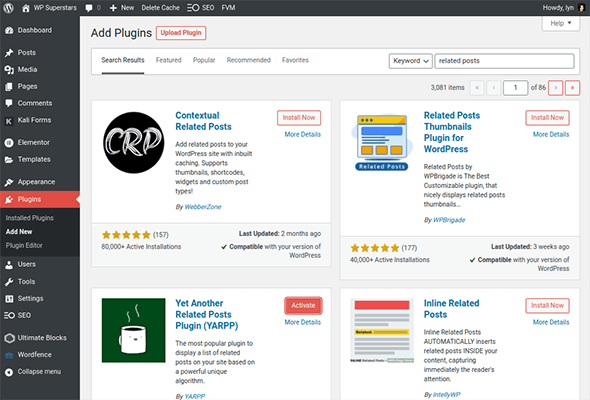
Task: Click SEO icon in sidebar menu
Action: tap(9, 315)
